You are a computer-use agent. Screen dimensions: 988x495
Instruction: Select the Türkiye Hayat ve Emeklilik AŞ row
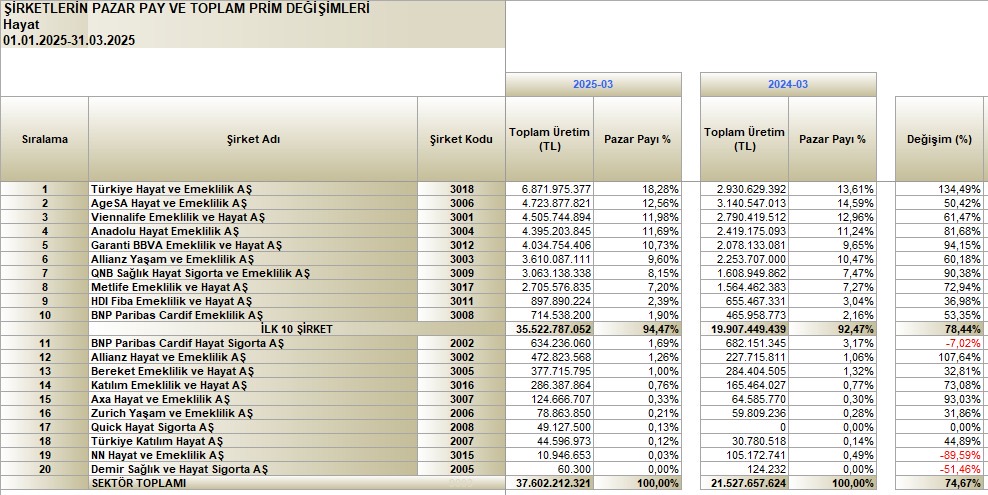(494, 189)
